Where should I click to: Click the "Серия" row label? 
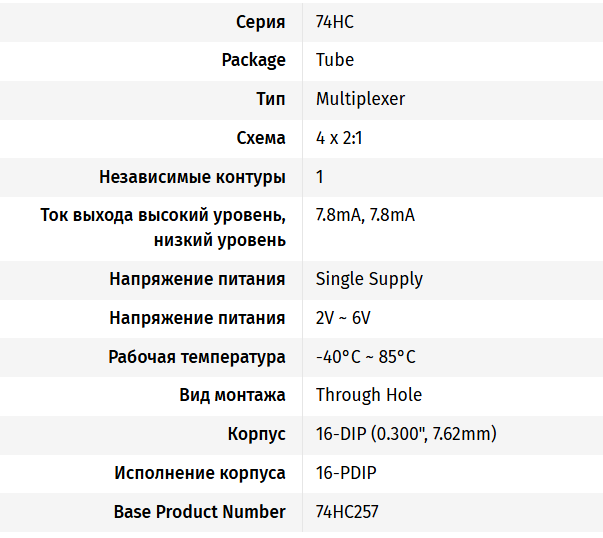click(x=260, y=21)
